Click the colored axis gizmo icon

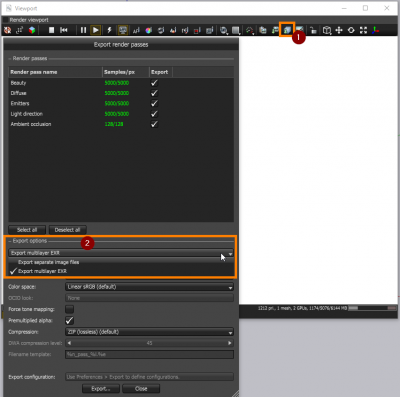tap(376, 30)
